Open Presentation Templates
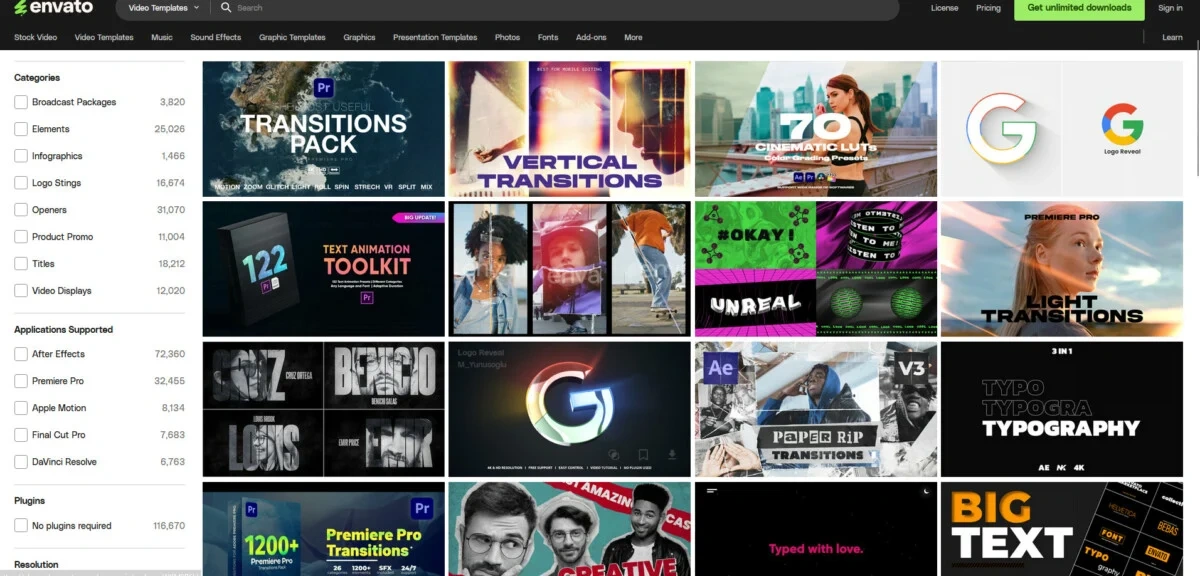 click(x=435, y=37)
